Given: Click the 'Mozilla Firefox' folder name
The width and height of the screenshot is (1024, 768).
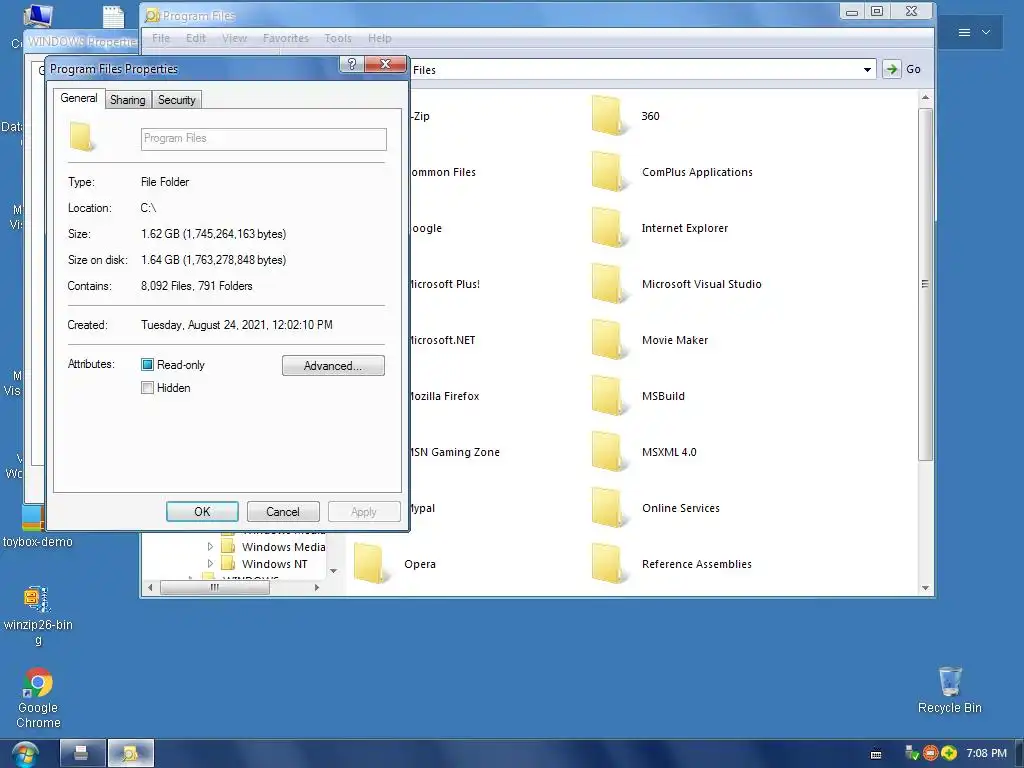Looking at the screenshot, I should coord(444,396).
